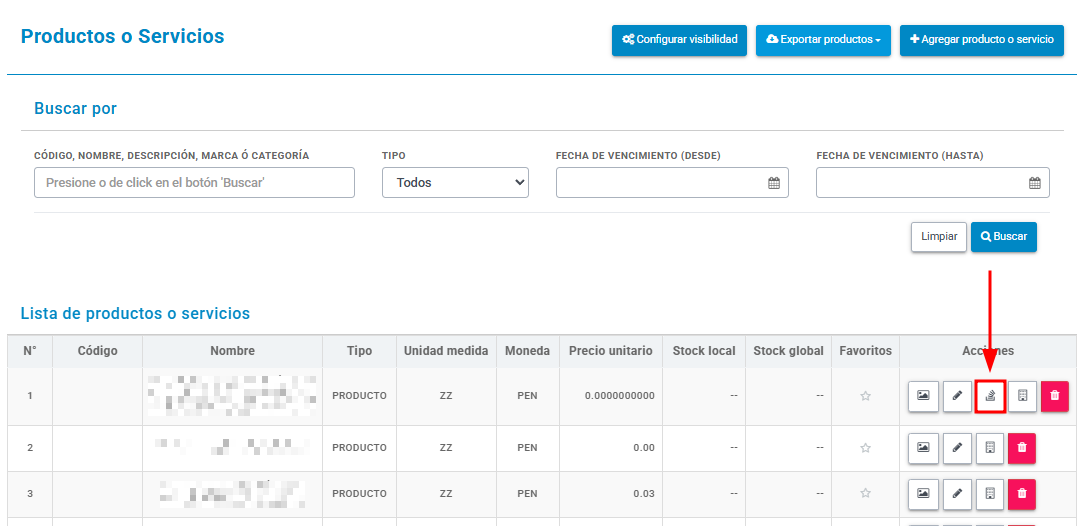Click the Buscar search button
This screenshot has height=526, width=1085.
point(1003,237)
